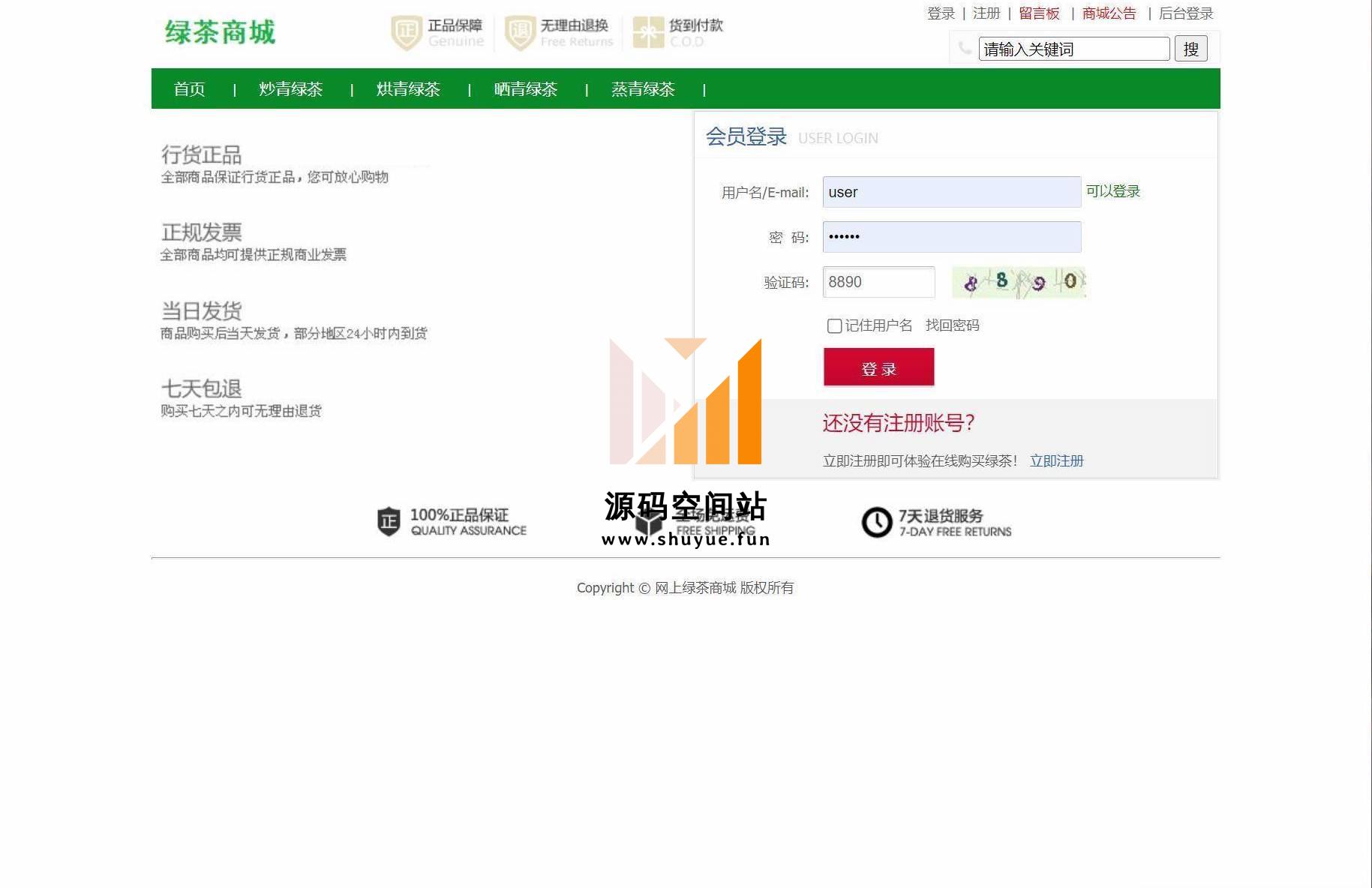Screen dimensions: 1372x888
Task: Select the 晒青绿茶 category
Action: pos(525,89)
